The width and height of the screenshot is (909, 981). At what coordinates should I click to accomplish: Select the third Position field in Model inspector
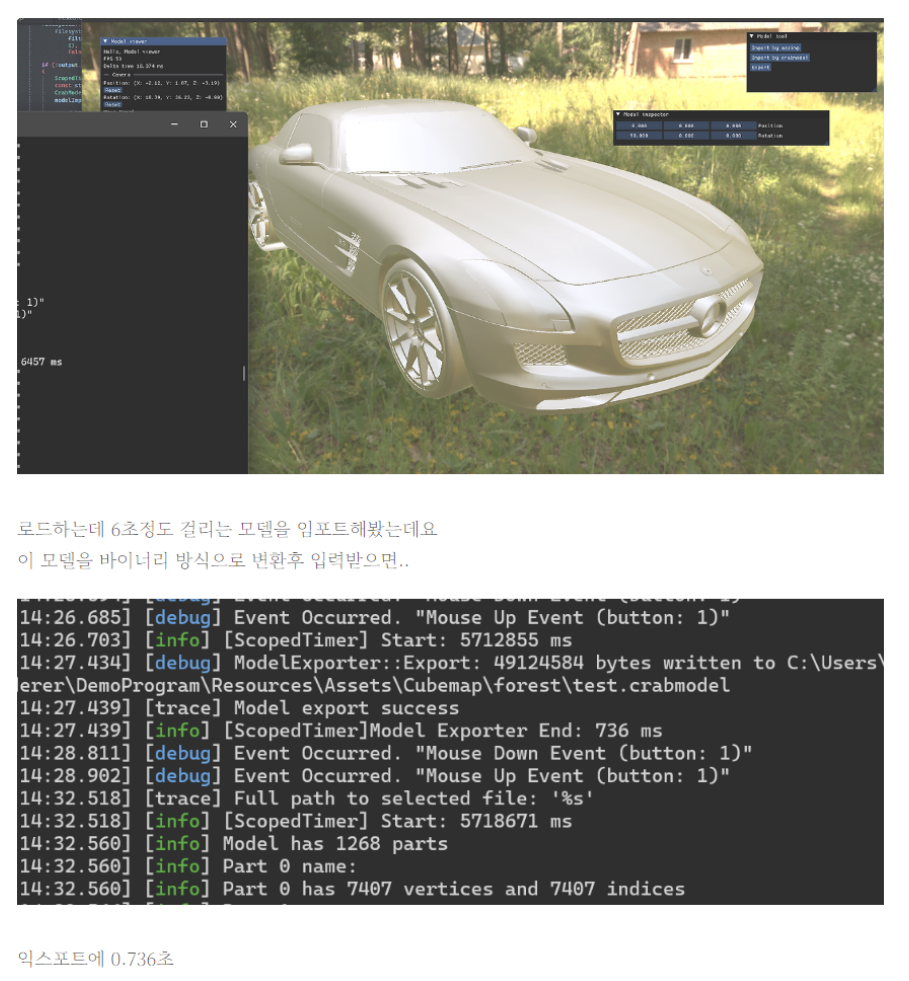tap(733, 126)
